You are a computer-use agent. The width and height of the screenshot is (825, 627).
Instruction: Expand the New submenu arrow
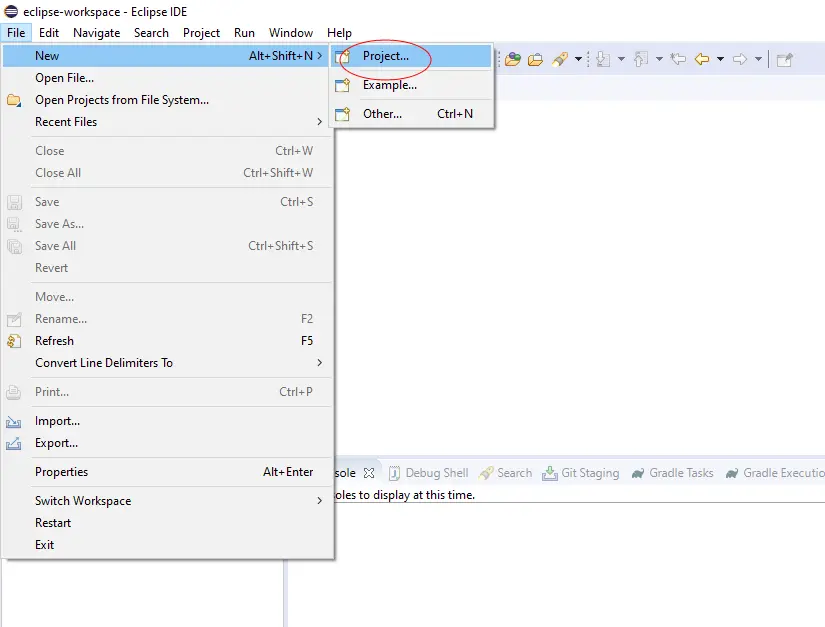319,56
